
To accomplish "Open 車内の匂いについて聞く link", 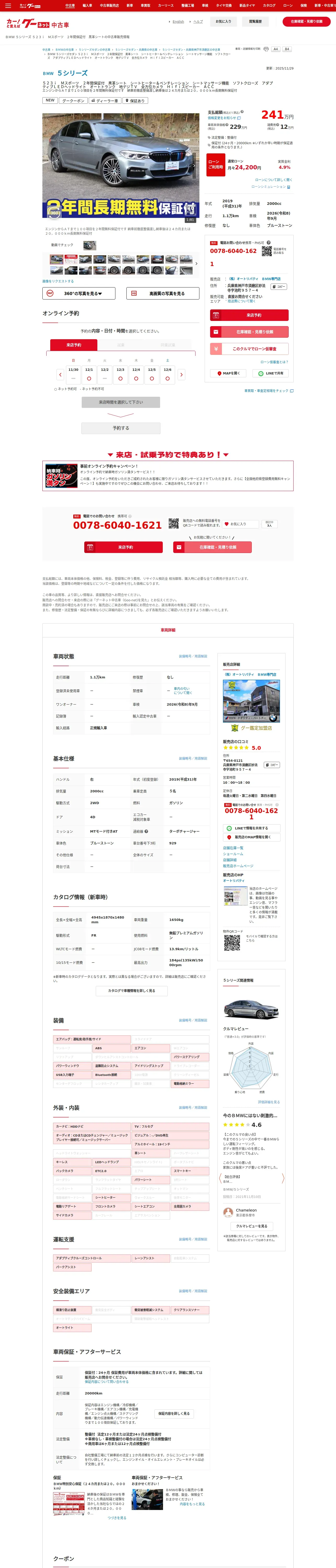I will (x=182, y=691).
